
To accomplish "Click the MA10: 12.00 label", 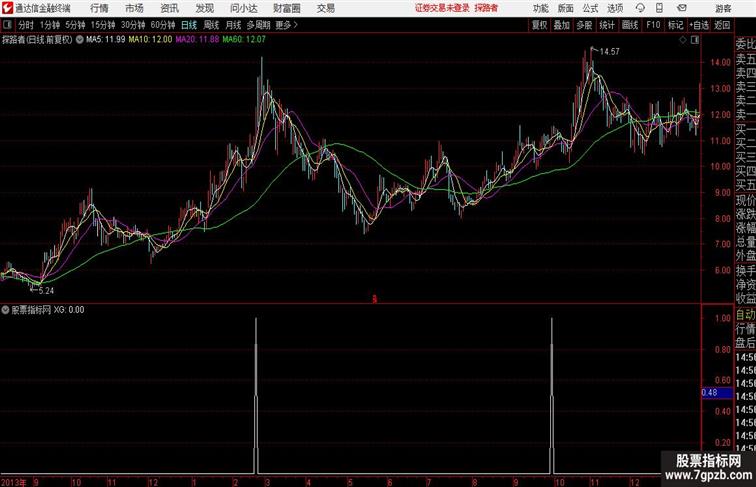I will [x=150, y=40].
